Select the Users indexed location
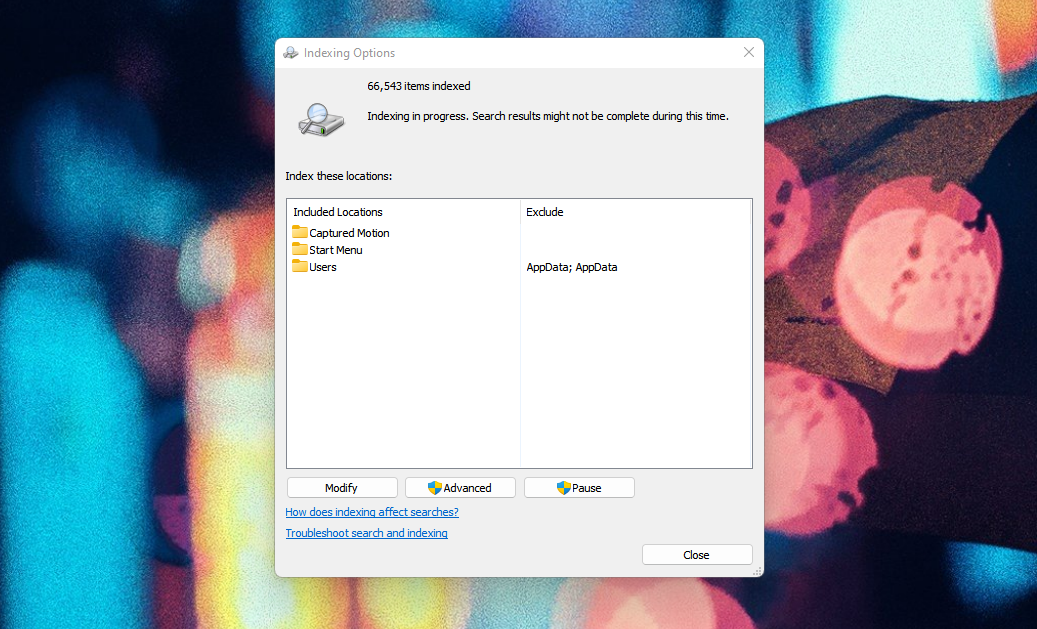This screenshot has width=1037, height=629. tap(322, 267)
